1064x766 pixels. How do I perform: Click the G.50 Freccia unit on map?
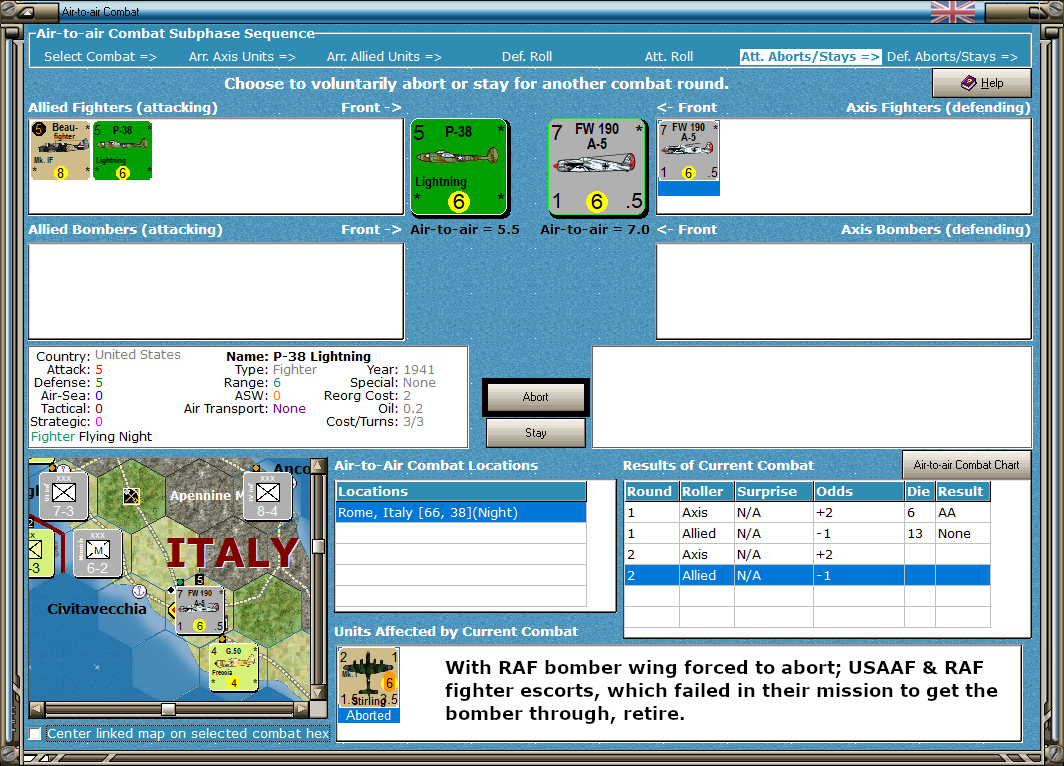click(233, 668)
